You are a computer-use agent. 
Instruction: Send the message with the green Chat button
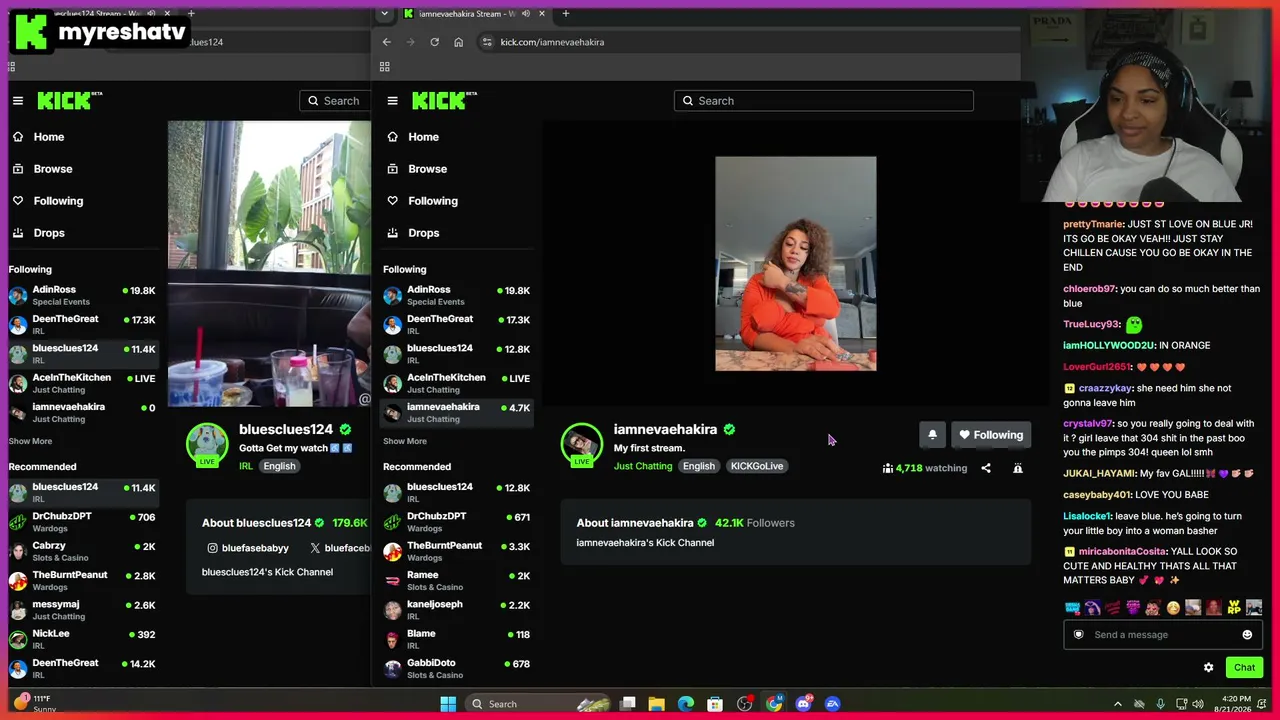coord(1244,667)
